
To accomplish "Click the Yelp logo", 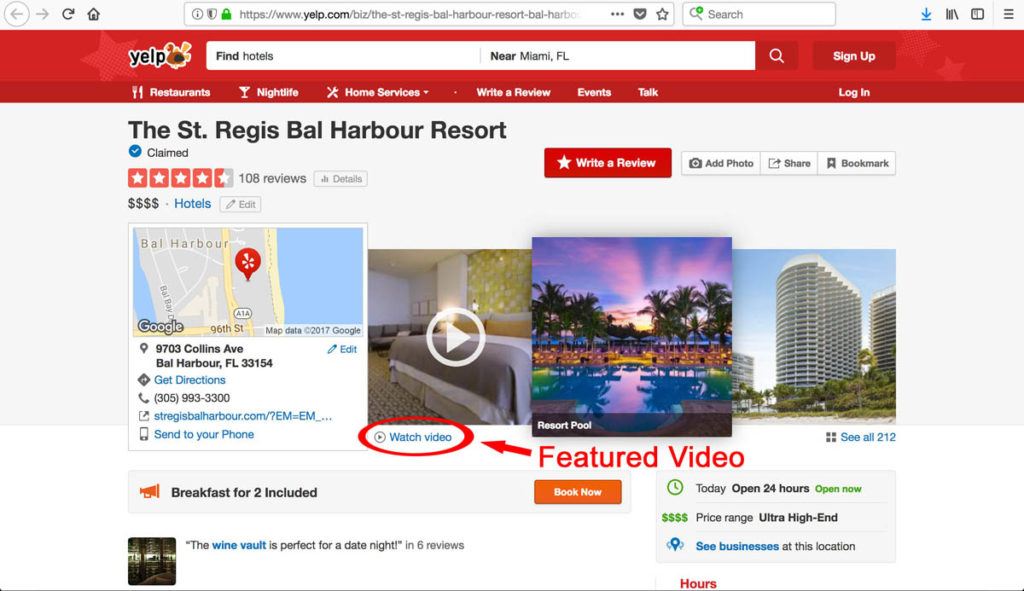I will 159,56.
